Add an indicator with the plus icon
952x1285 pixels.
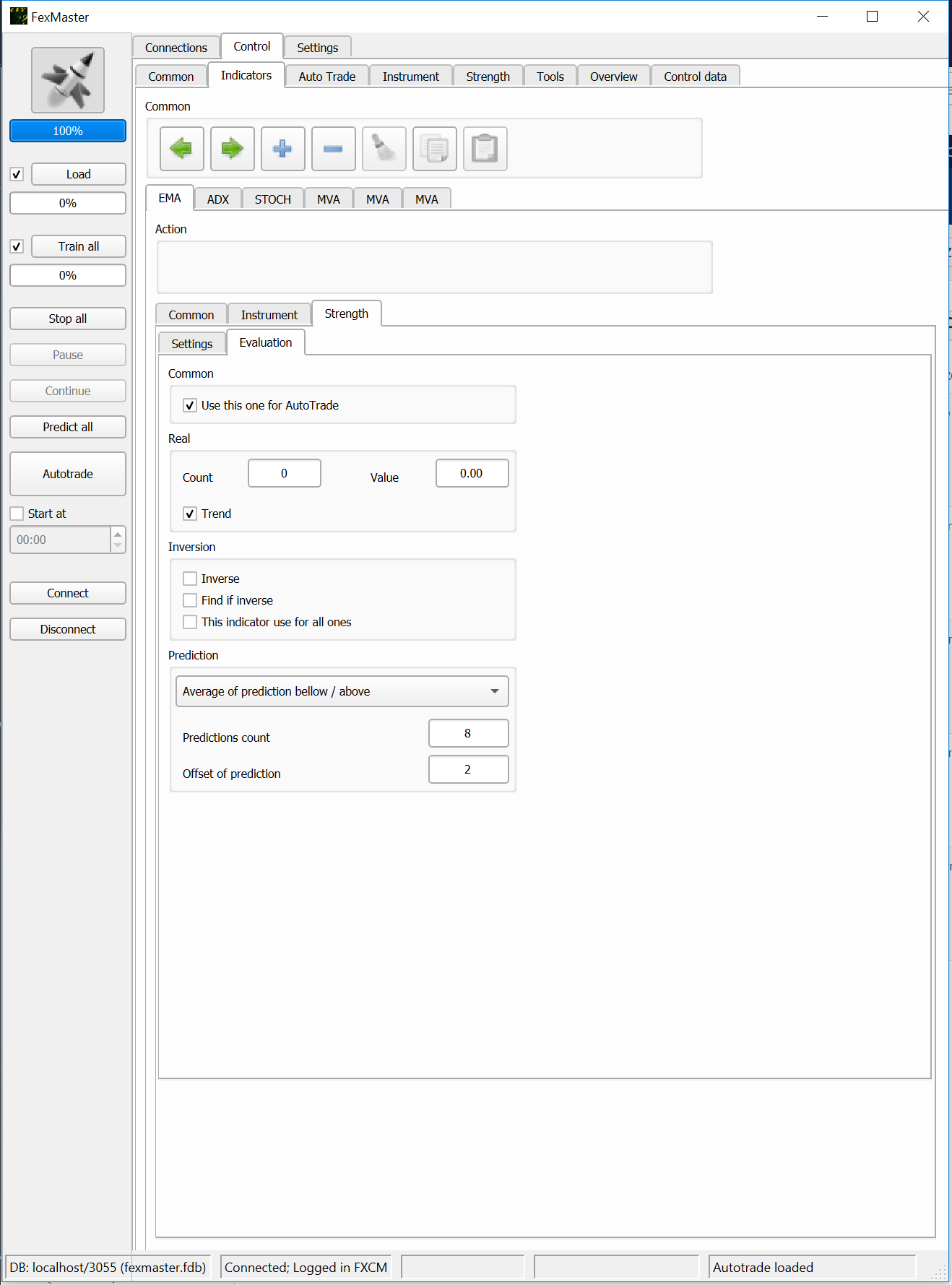click(282, 149)
